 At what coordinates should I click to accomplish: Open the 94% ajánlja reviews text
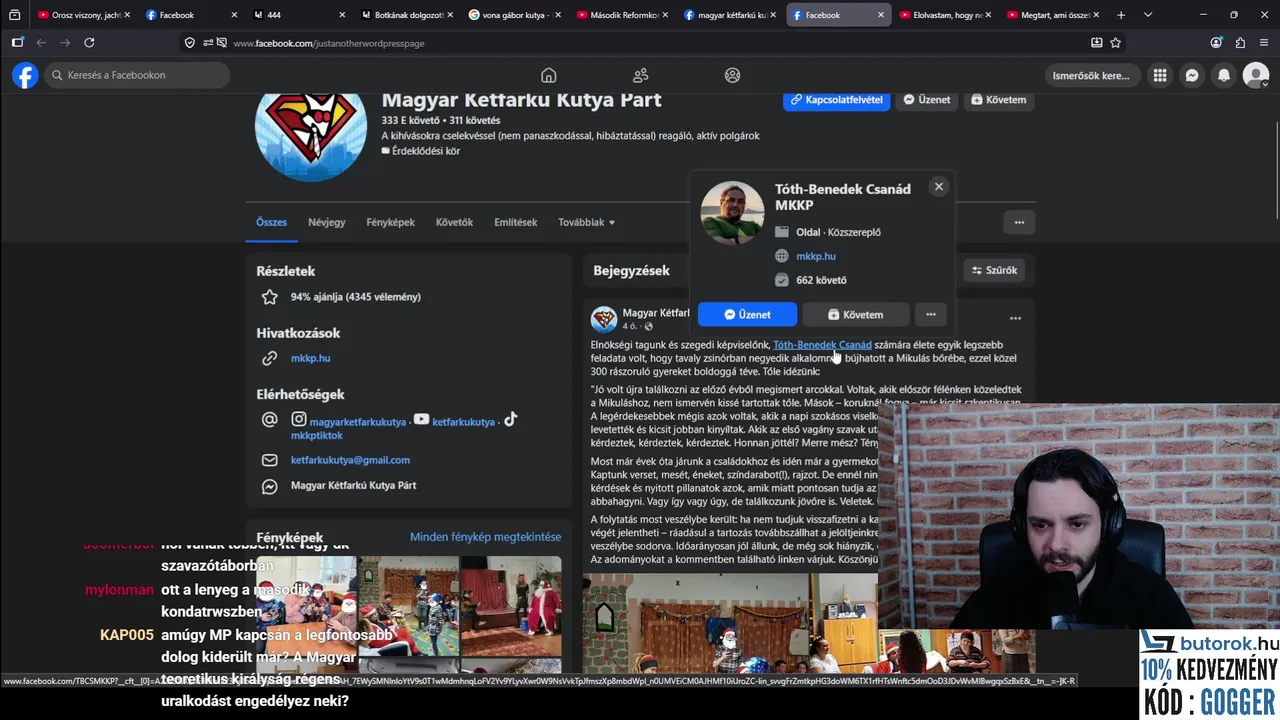pos(355,297)
